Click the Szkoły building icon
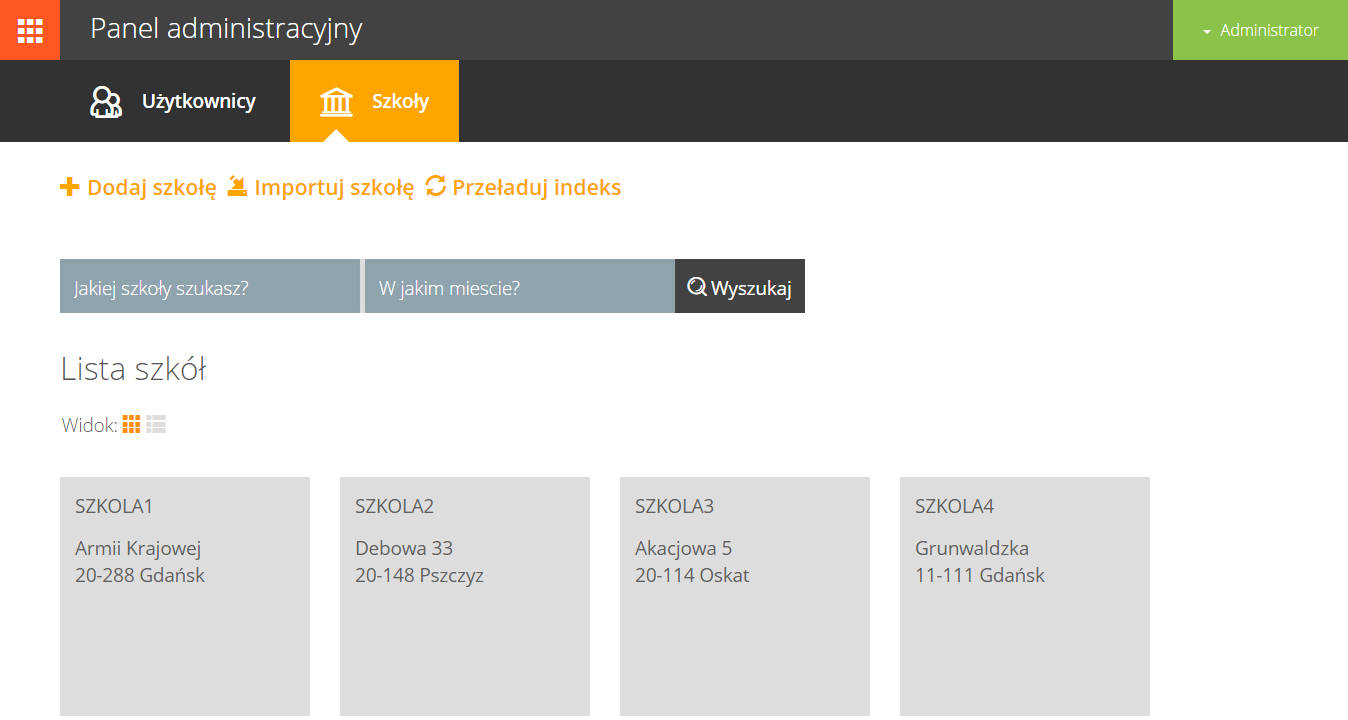This screenshot has height=720, width=1348. point(336,102)
